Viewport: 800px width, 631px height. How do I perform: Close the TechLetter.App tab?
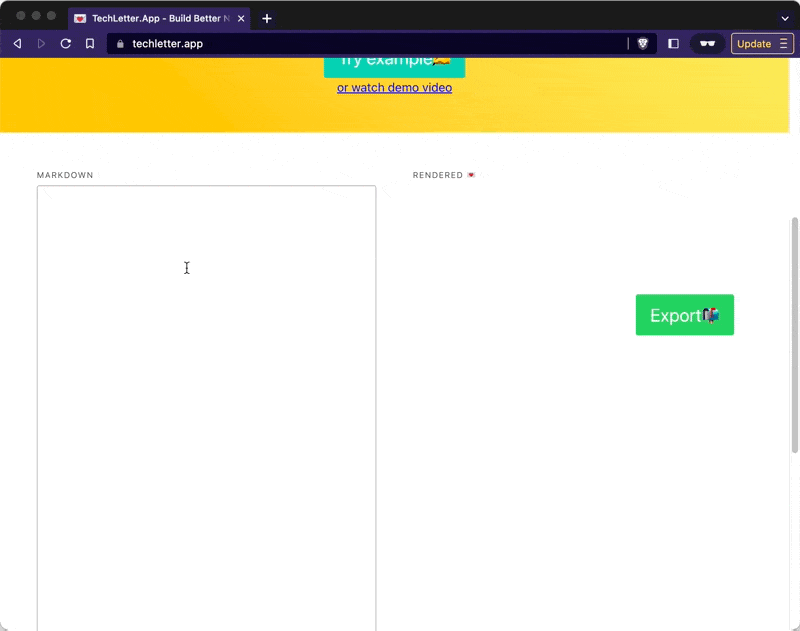click(x=241, y=19)
